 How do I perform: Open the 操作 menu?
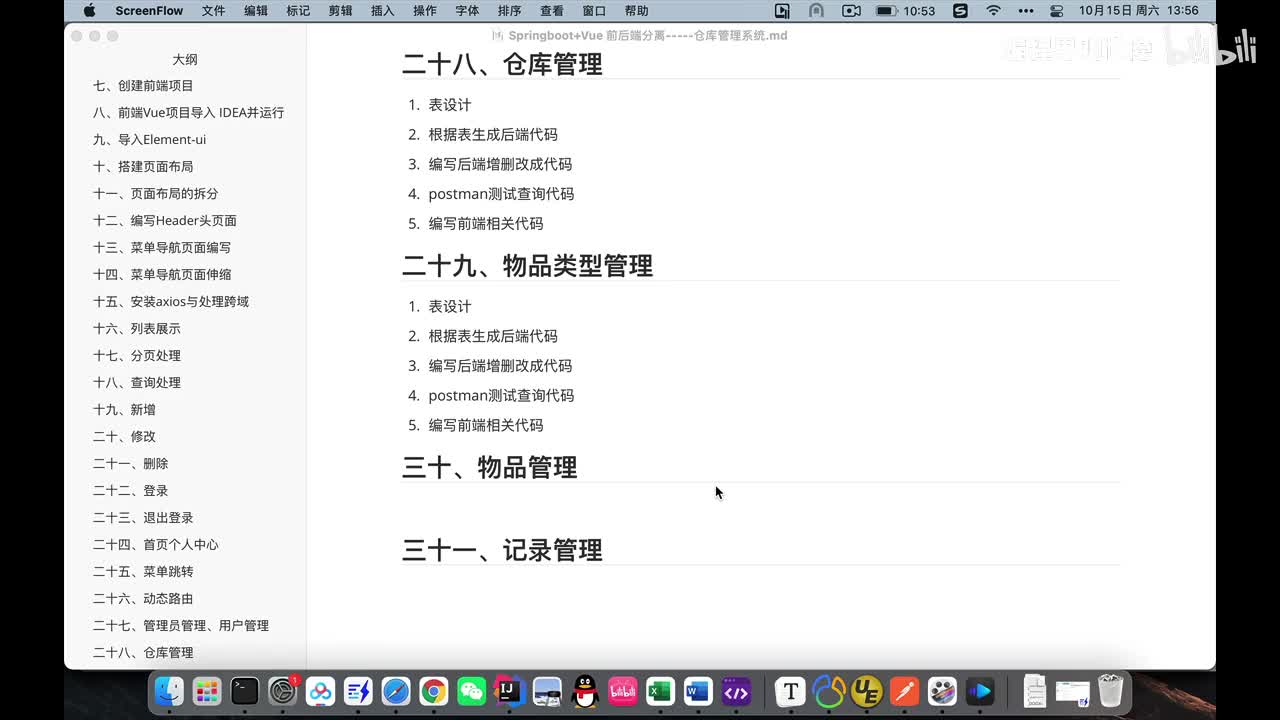pyautogui.click(x=425, y=11)
